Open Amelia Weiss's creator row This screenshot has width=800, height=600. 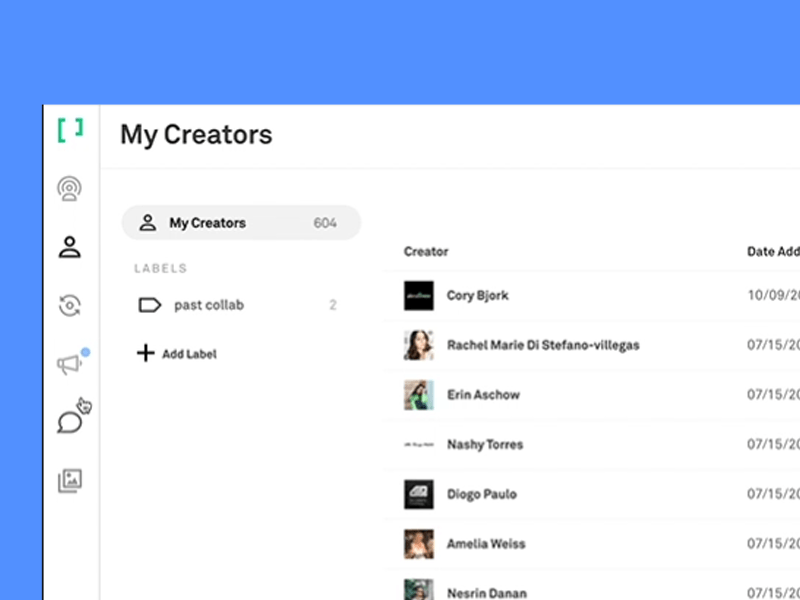tap(485, 544)
